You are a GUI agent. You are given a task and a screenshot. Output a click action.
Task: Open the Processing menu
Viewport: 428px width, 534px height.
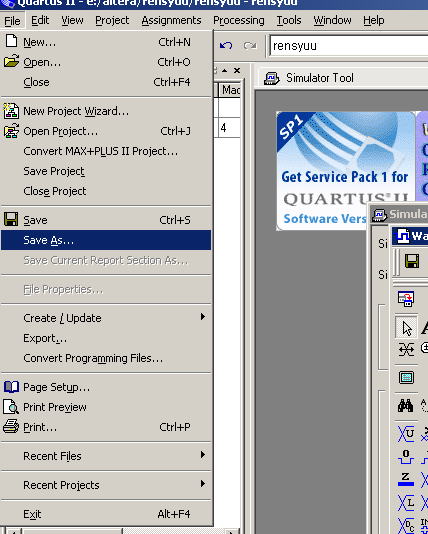(239, 20)
